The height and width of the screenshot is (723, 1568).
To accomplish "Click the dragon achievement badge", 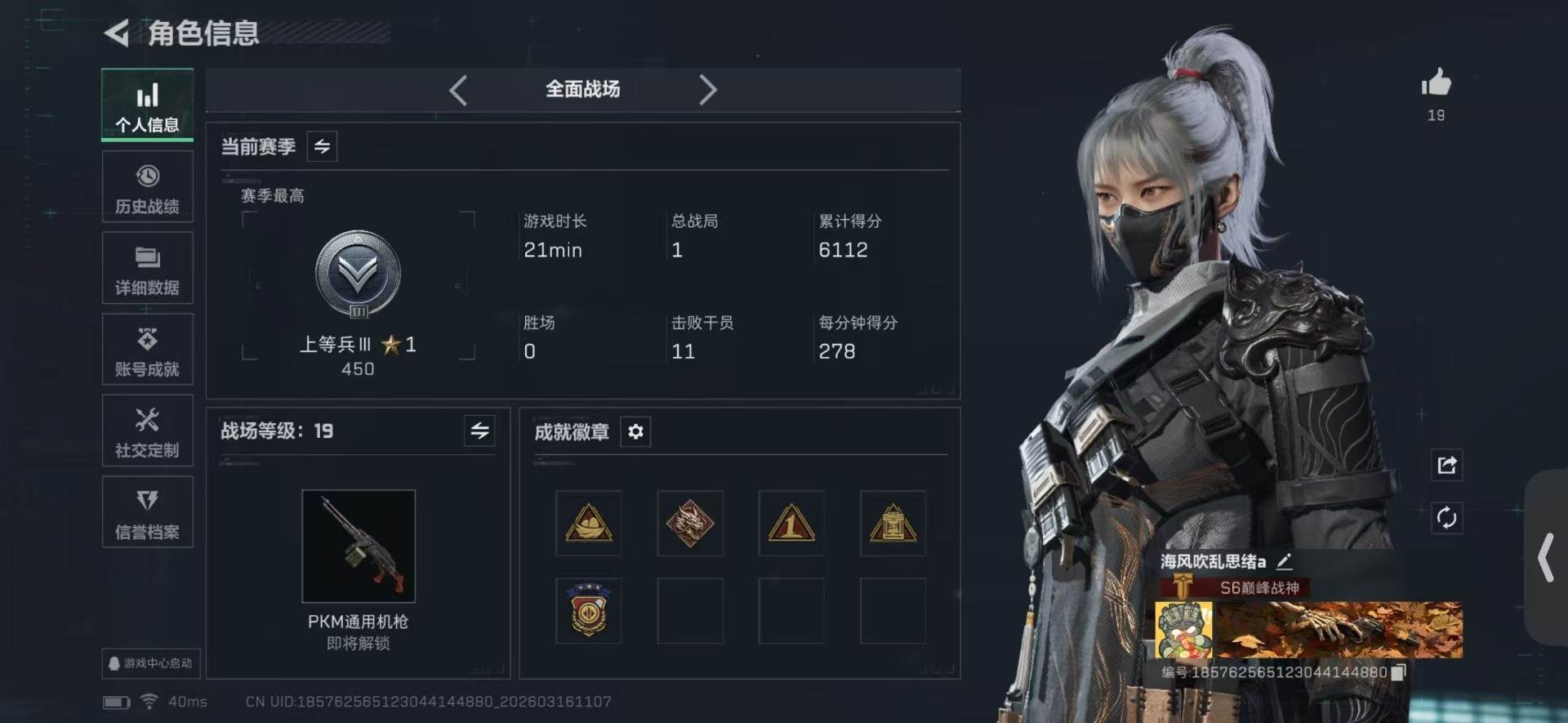I will [689, 524].
